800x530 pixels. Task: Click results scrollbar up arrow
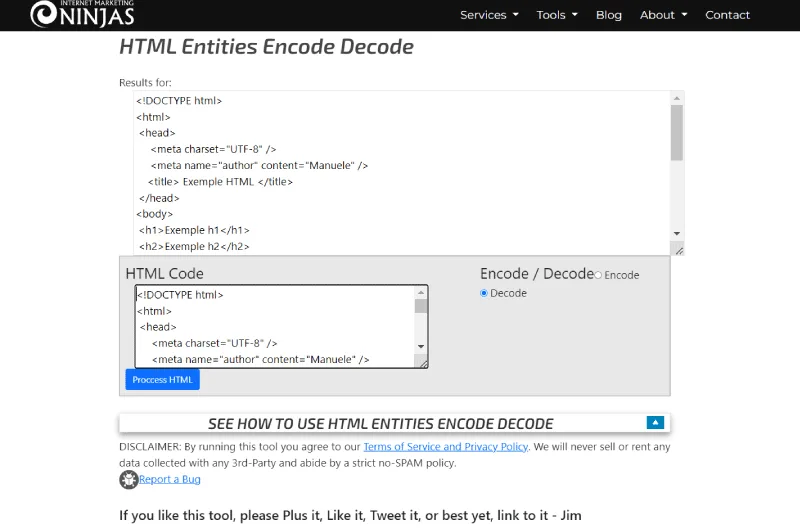coord(677,98)
